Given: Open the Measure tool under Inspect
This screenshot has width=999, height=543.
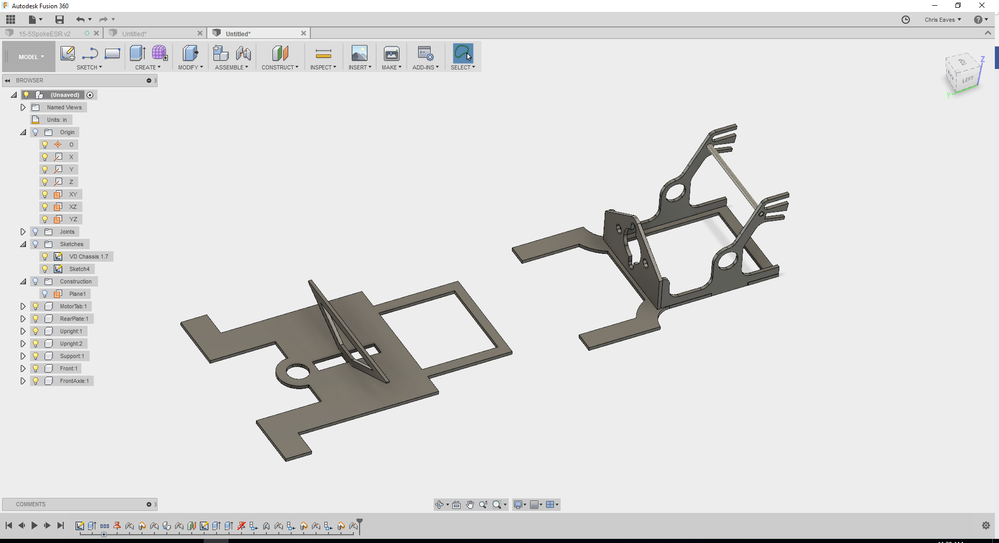Looking at the screenshot, I should click(x=323, y=54).
